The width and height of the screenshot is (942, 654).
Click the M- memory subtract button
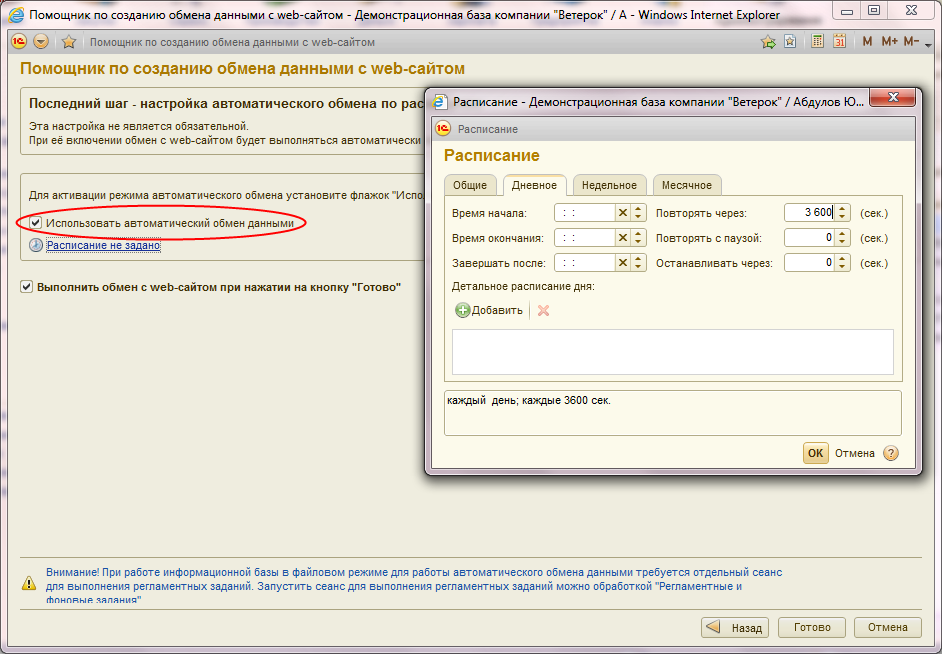pos(911,41)
